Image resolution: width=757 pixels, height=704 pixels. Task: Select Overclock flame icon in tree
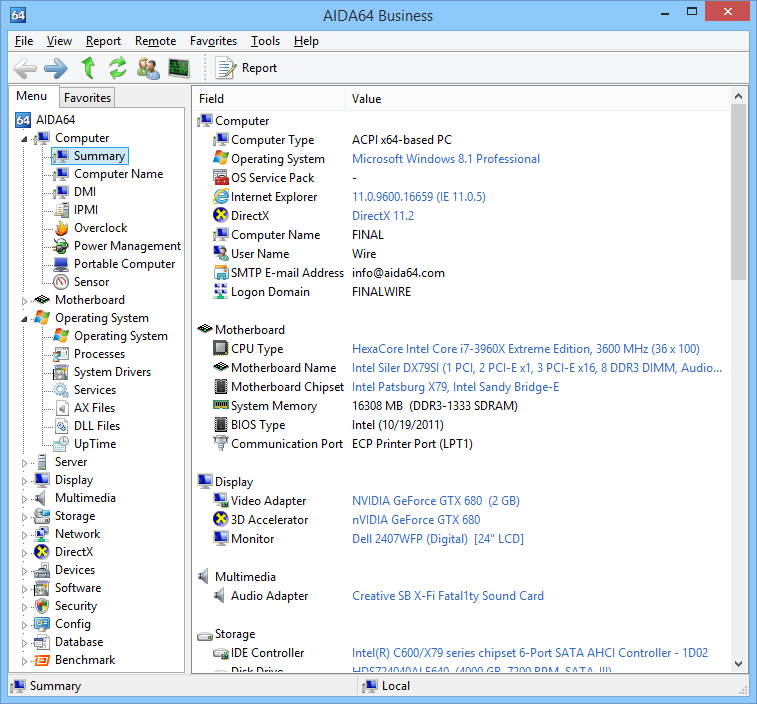point(61,228)
